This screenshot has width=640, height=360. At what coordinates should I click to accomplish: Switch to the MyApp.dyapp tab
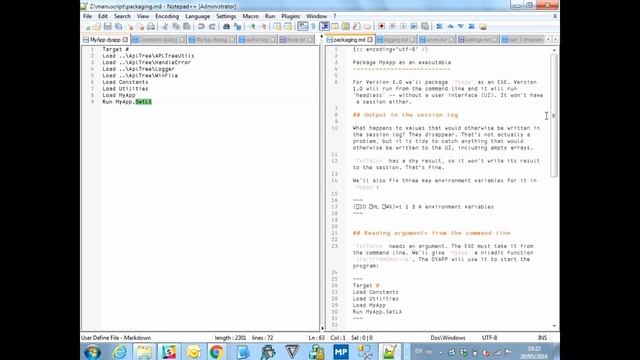pyautogui.click(x=105, y=40)
